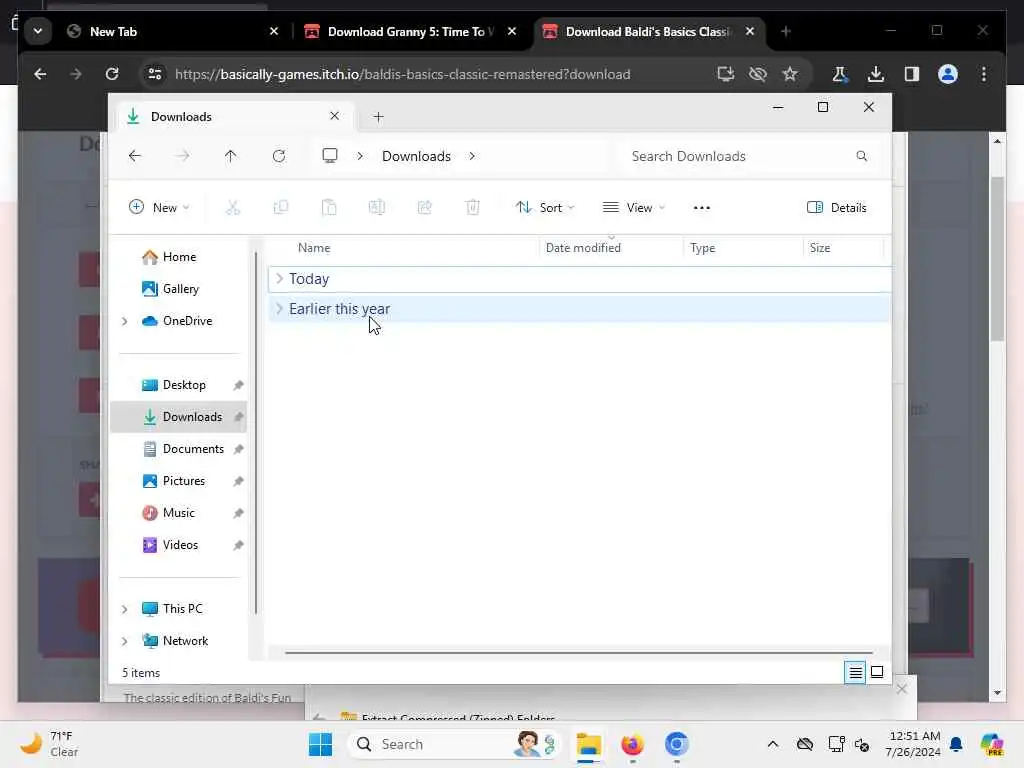Open the See more ellipsis menu
Viewport: 1024px width, 768px height.
pos(701,208)
